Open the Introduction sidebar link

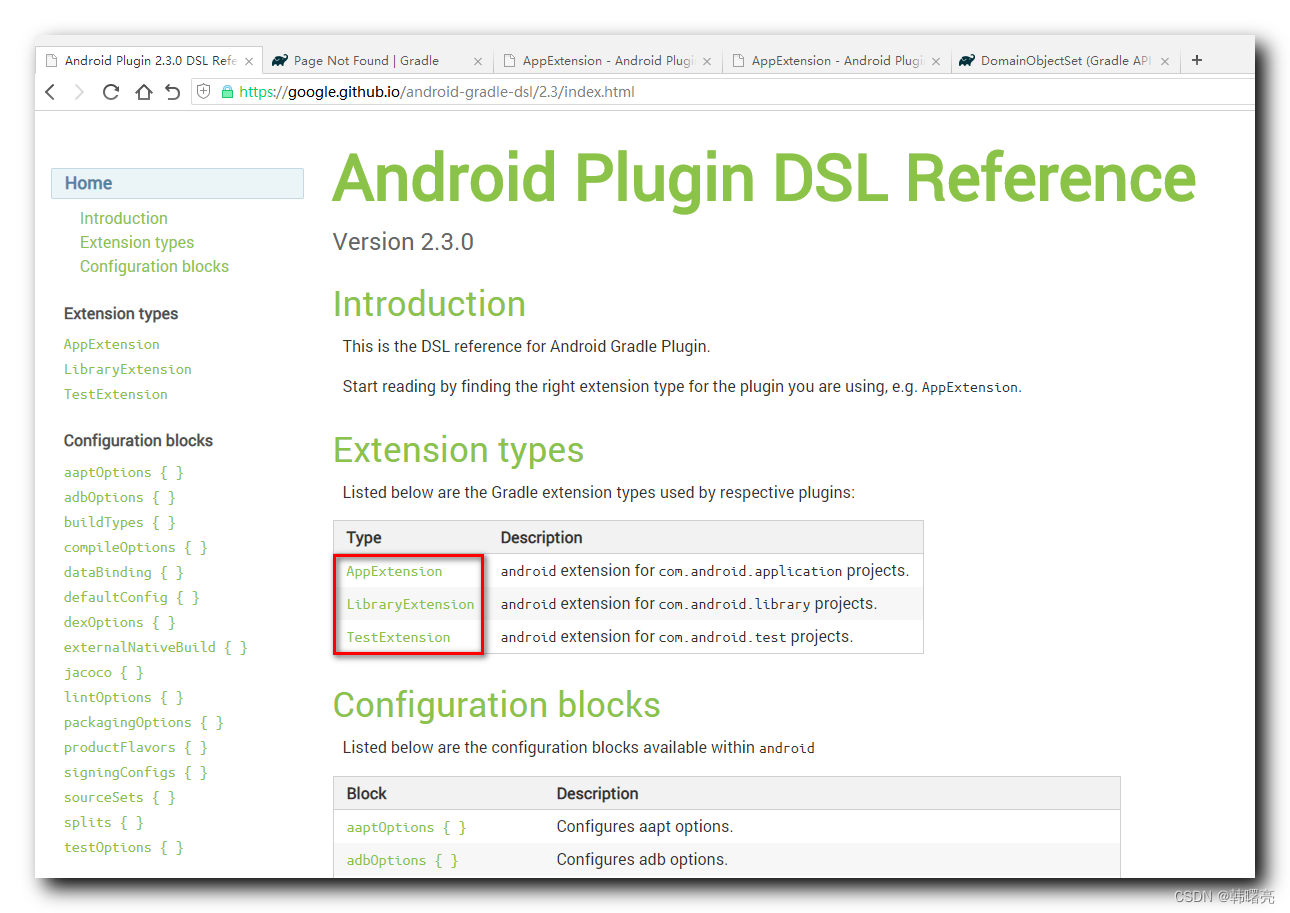click(x=124, y=218)
